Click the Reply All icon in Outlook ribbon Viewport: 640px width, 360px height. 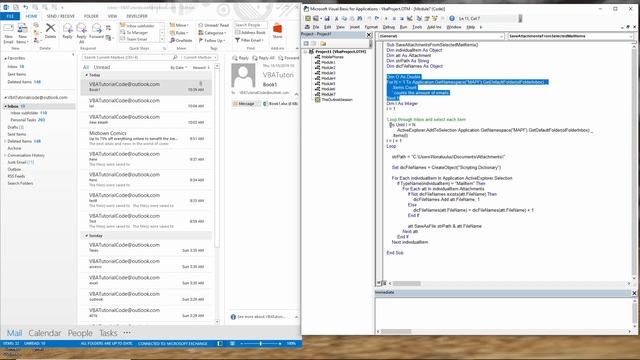82,28
